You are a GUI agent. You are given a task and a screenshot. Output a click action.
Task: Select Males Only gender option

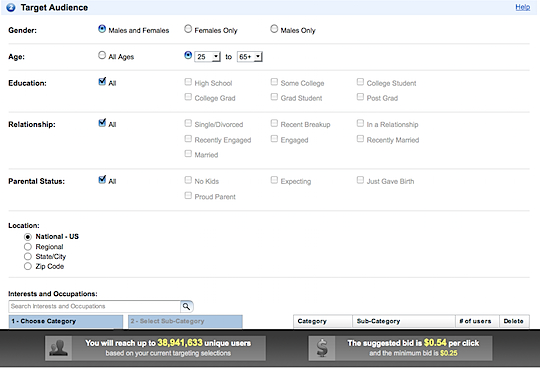point(274,29)
